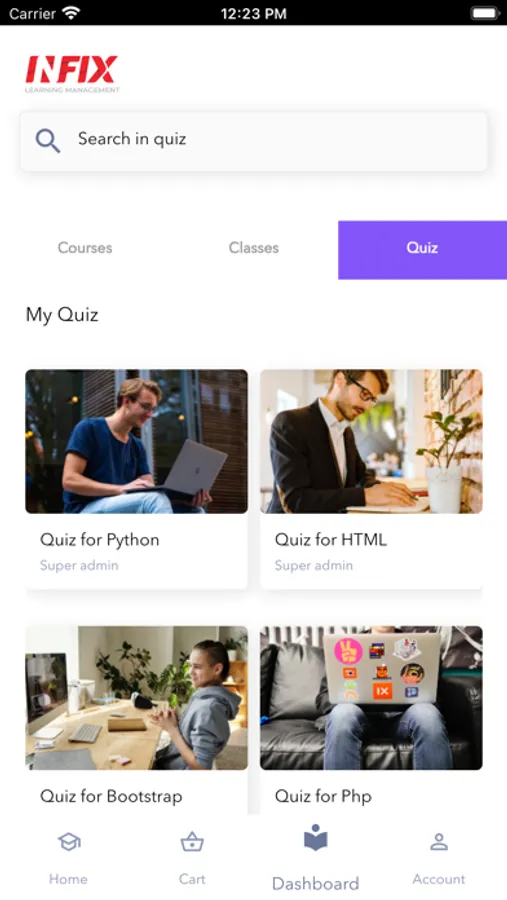Focus the Search in quiz field
The width and height of the screenshot is (507, 900).
254,141
